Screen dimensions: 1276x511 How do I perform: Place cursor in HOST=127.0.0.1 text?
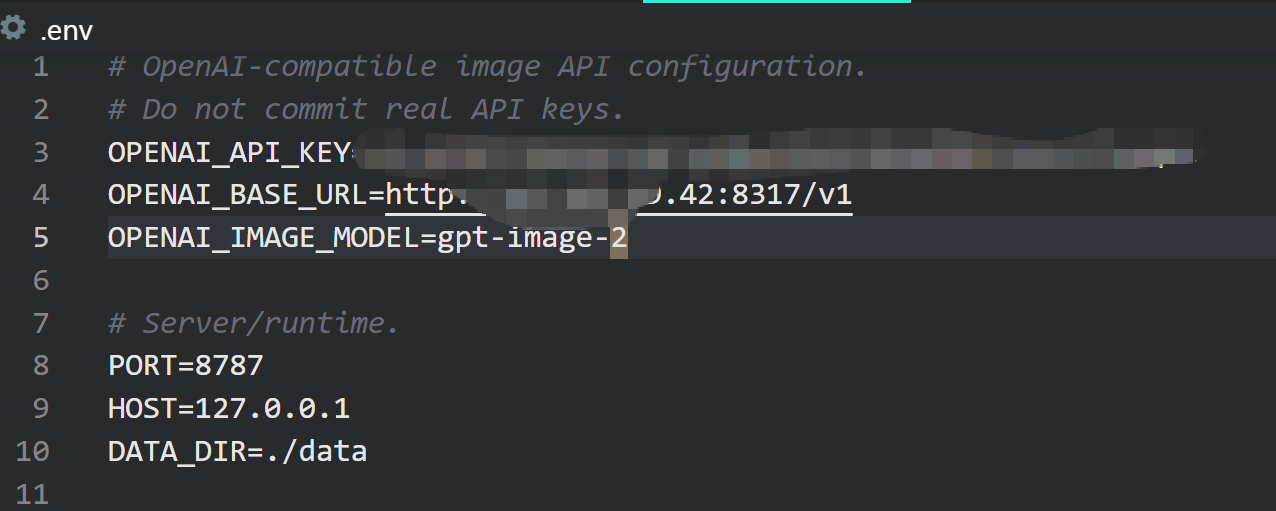229,409
